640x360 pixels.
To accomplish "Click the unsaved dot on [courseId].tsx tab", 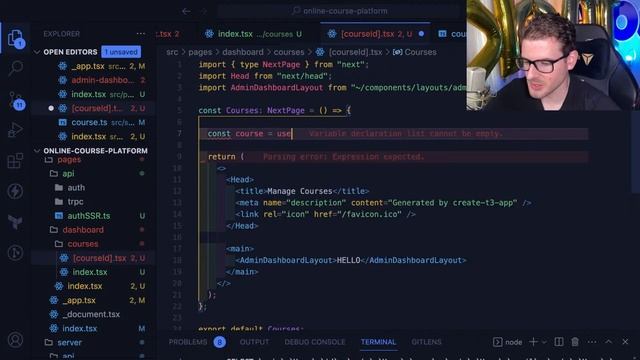I will coord(421,34).
